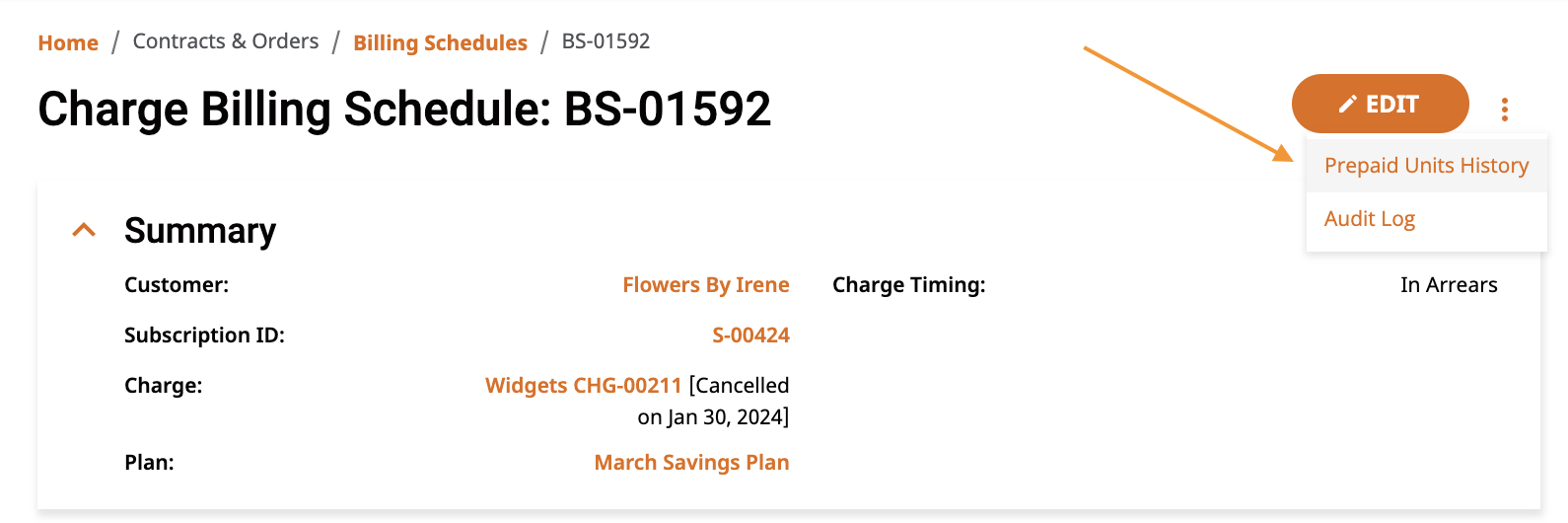Click Contracts & Orders breadcrumb
This screenshot has width=1568, height=523.
point(226,41)
